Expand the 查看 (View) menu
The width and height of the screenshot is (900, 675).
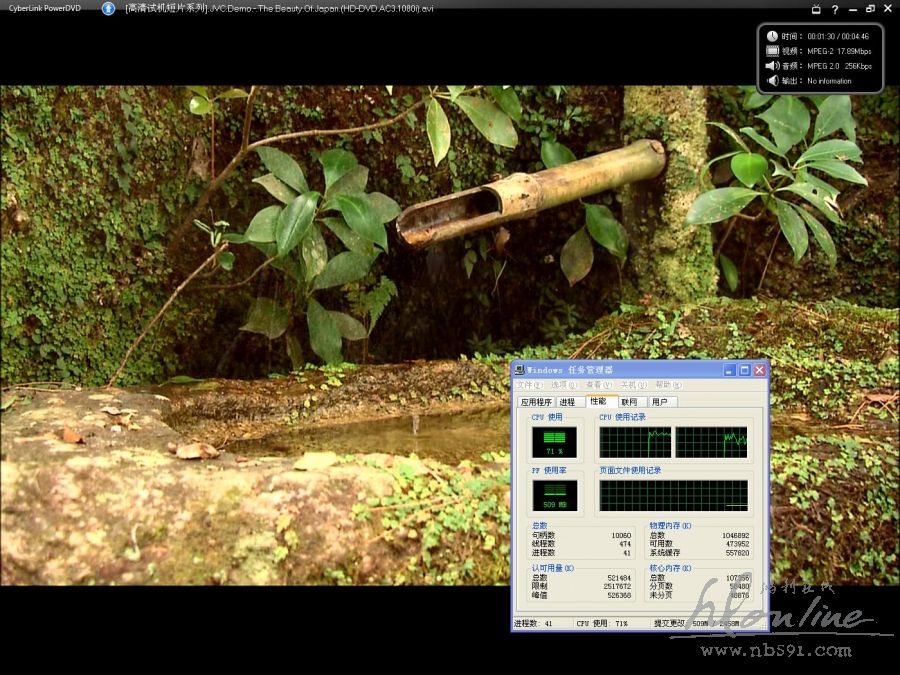(x=598, y=385)
